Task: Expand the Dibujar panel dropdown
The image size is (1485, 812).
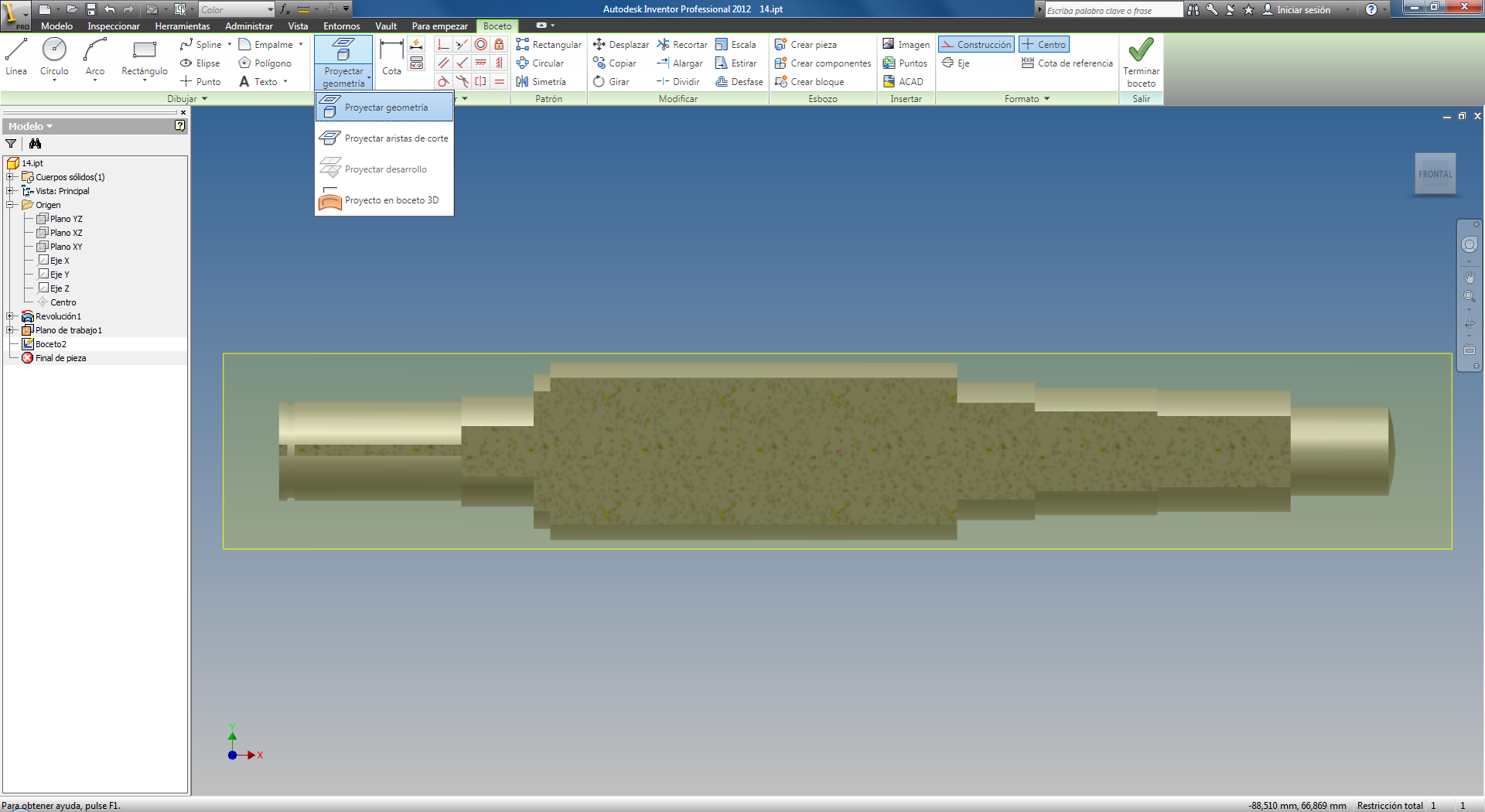Action: (188, 99)
